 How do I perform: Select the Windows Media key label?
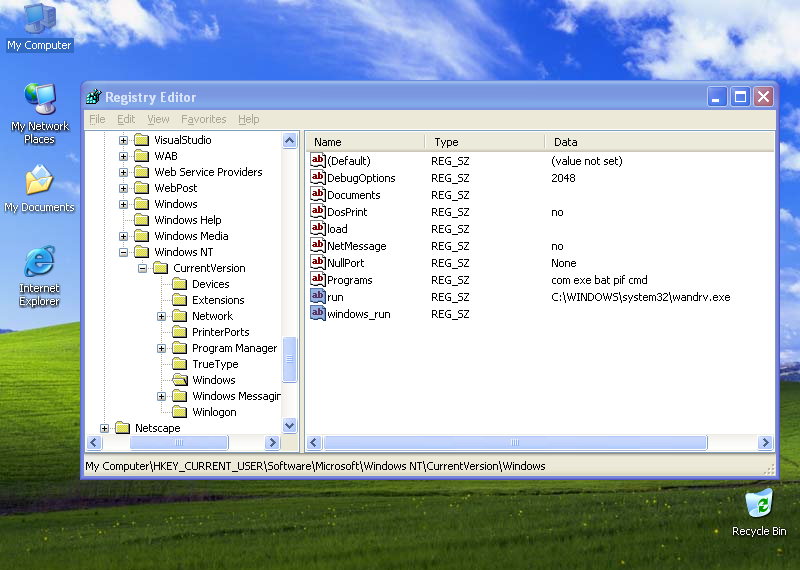point(191,236)
